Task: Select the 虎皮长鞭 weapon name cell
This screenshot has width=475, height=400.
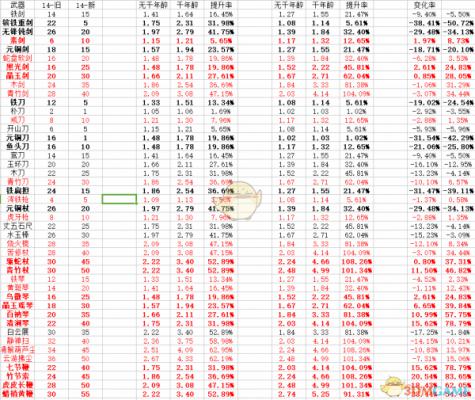Action: 18,385
